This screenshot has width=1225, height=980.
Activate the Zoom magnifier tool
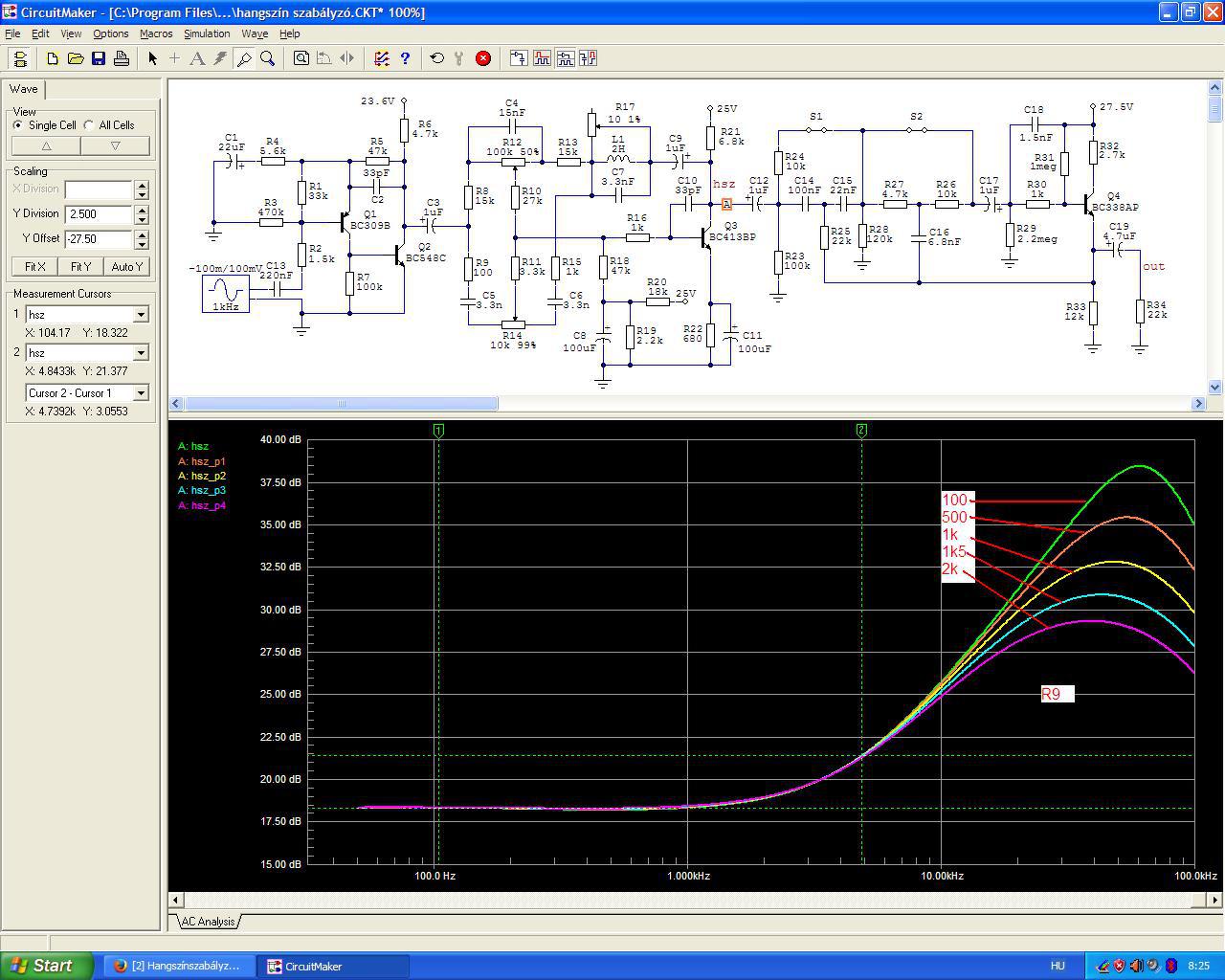[x=268, y=58]
